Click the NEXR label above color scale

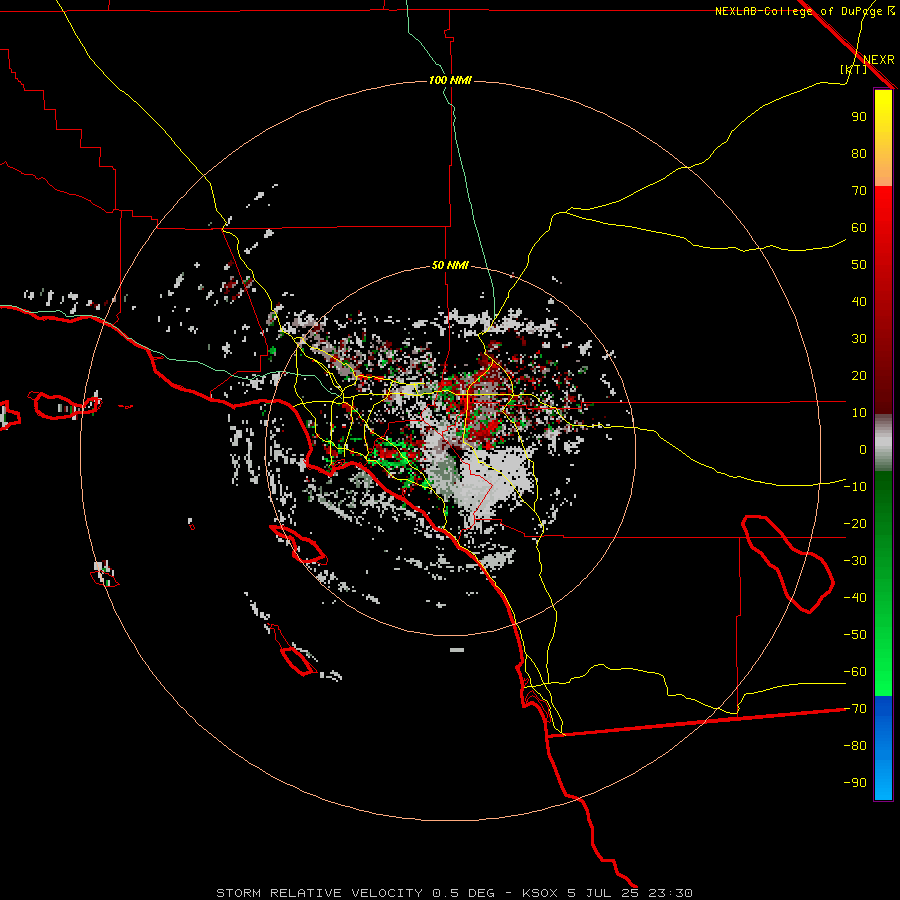click(x=879, y=60)
